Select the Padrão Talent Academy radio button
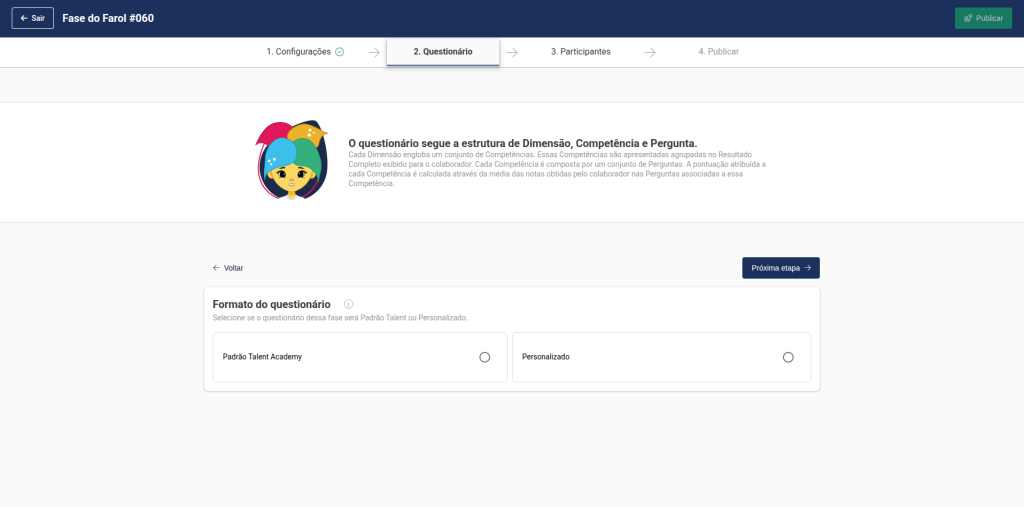The width and height of the screenshot is (1024, 507). pyautogui.click(x=485, y=357)
